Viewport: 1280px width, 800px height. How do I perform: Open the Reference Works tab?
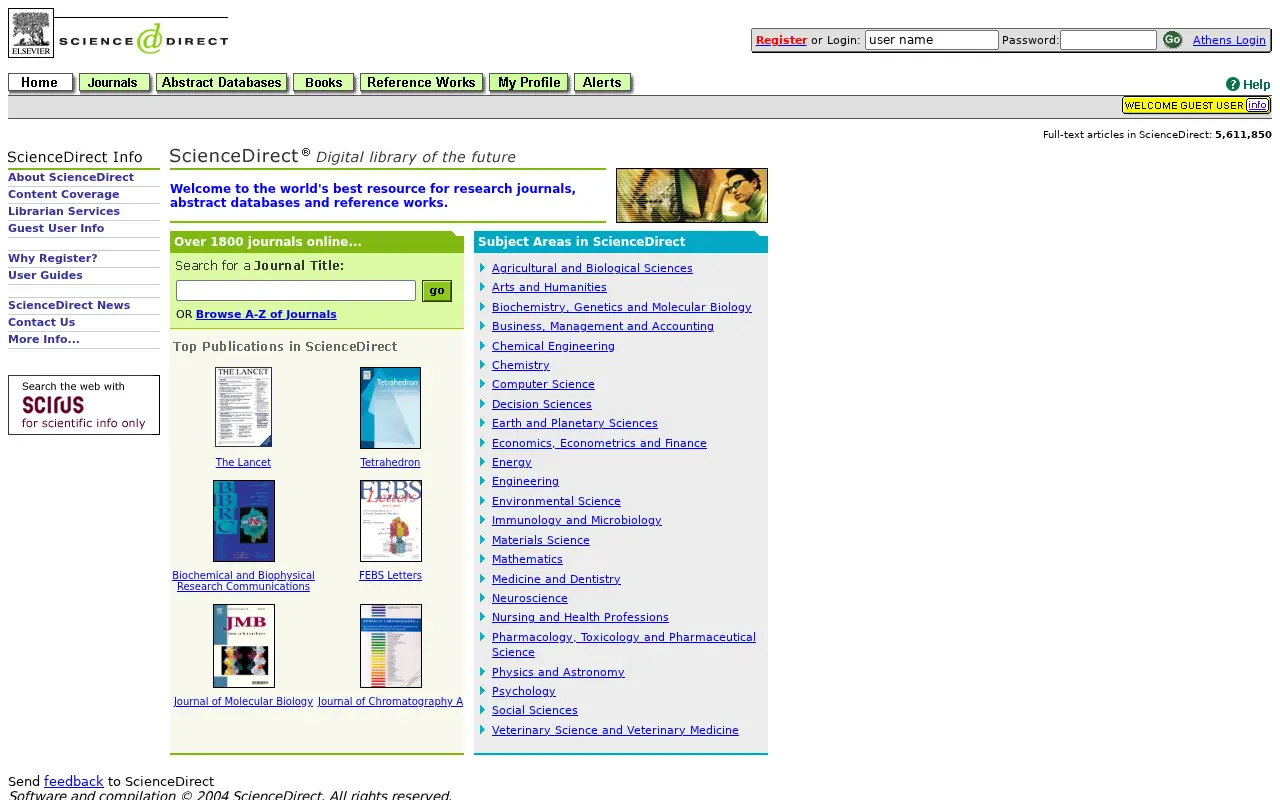[x=422, y=83]
